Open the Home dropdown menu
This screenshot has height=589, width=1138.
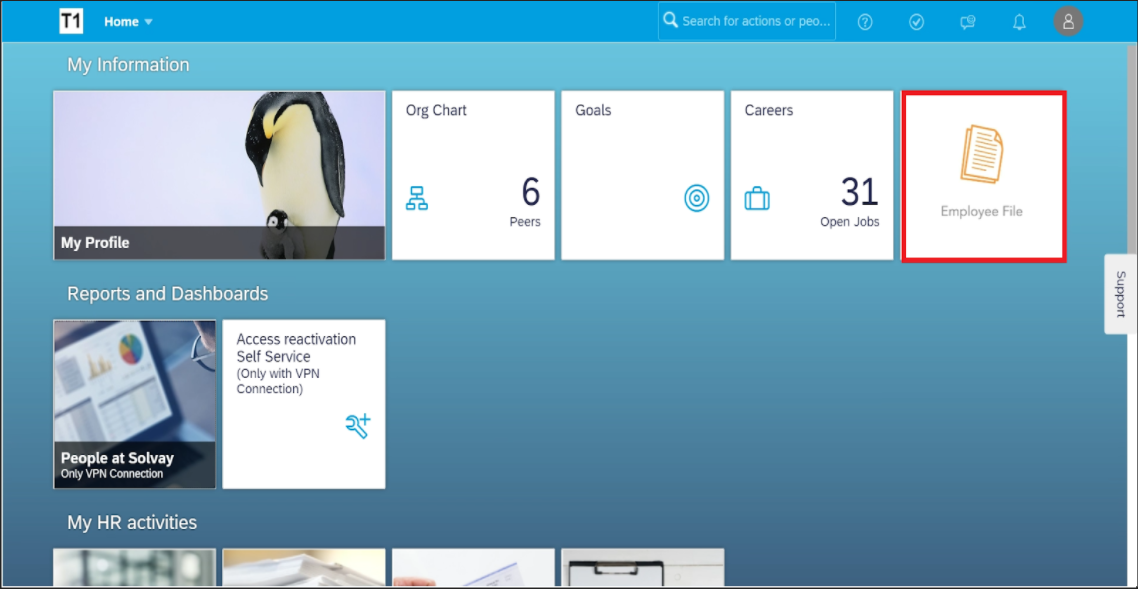(129, 22)
